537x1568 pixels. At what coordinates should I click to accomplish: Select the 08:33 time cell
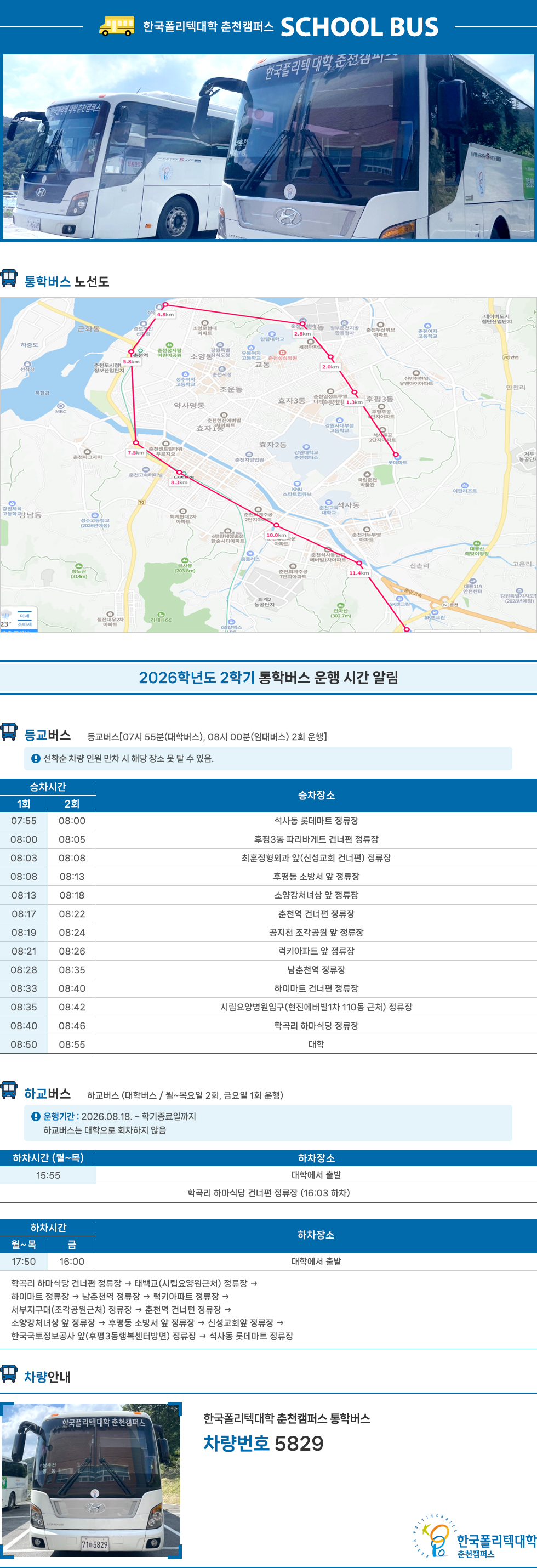pos(24,988)
